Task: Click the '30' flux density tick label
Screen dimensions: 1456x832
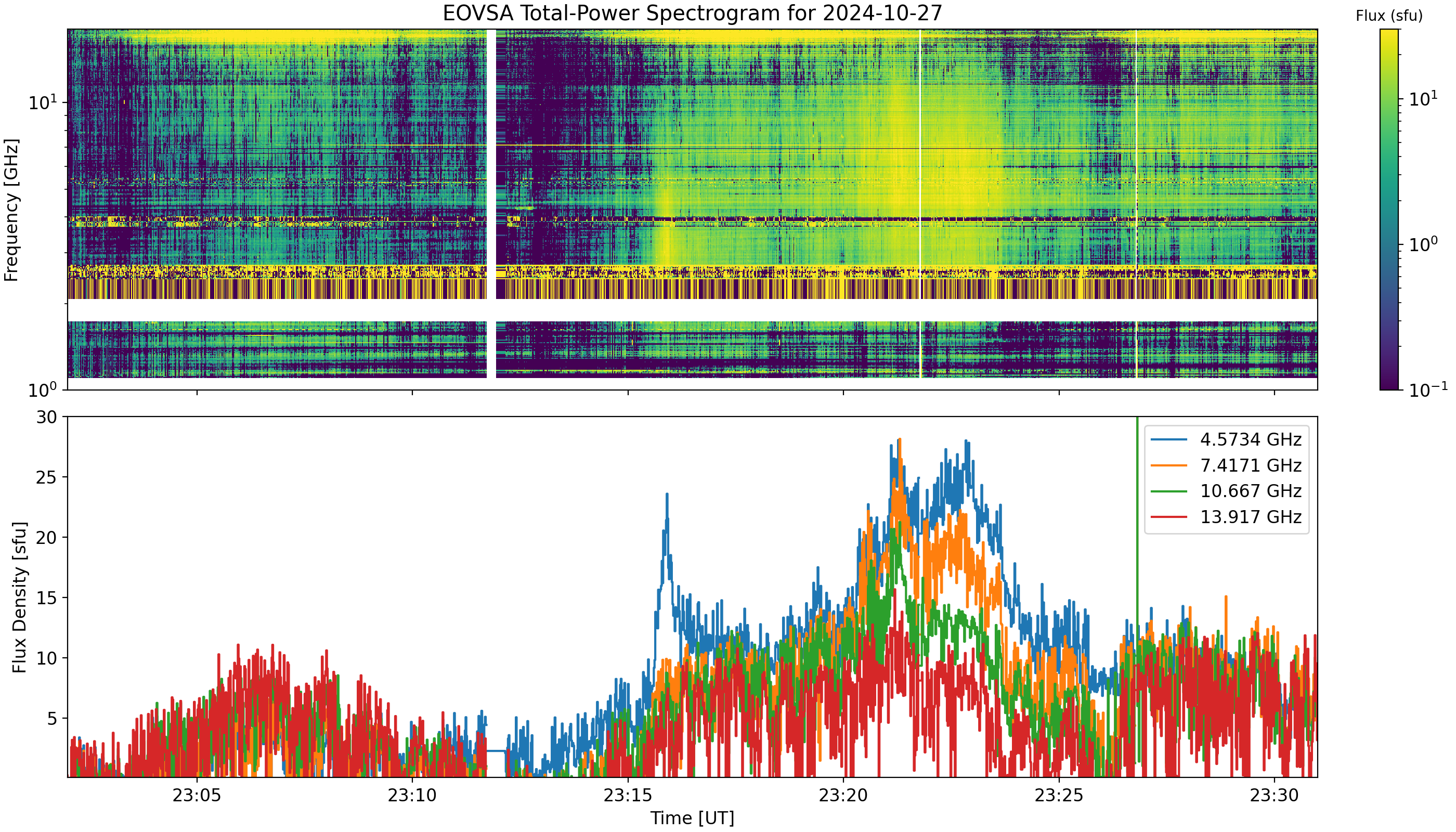Action: pyautogui.click(x=47, y=417)
